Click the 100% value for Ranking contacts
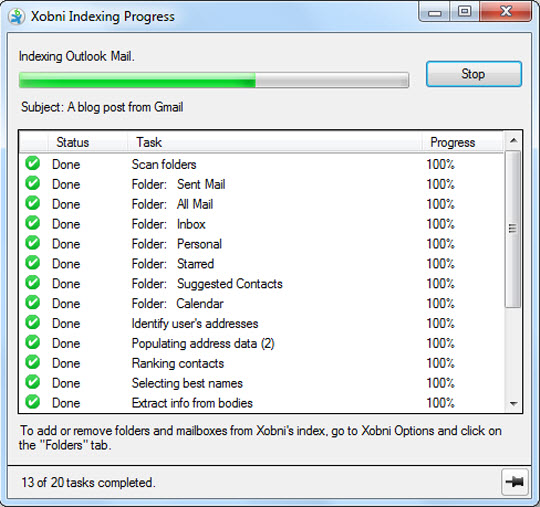The height and width of the screenshot is (507, 540). click(440, 363)
